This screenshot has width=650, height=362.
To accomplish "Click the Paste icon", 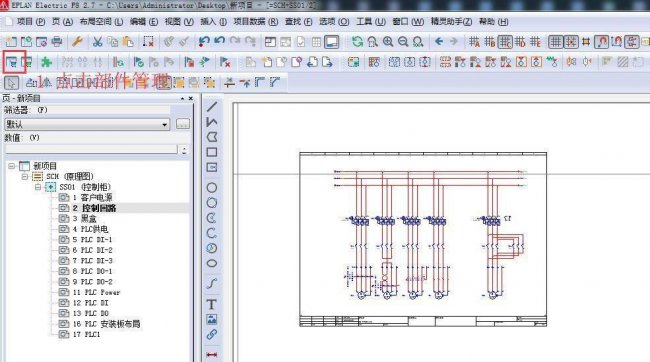I will pos(129,41).
